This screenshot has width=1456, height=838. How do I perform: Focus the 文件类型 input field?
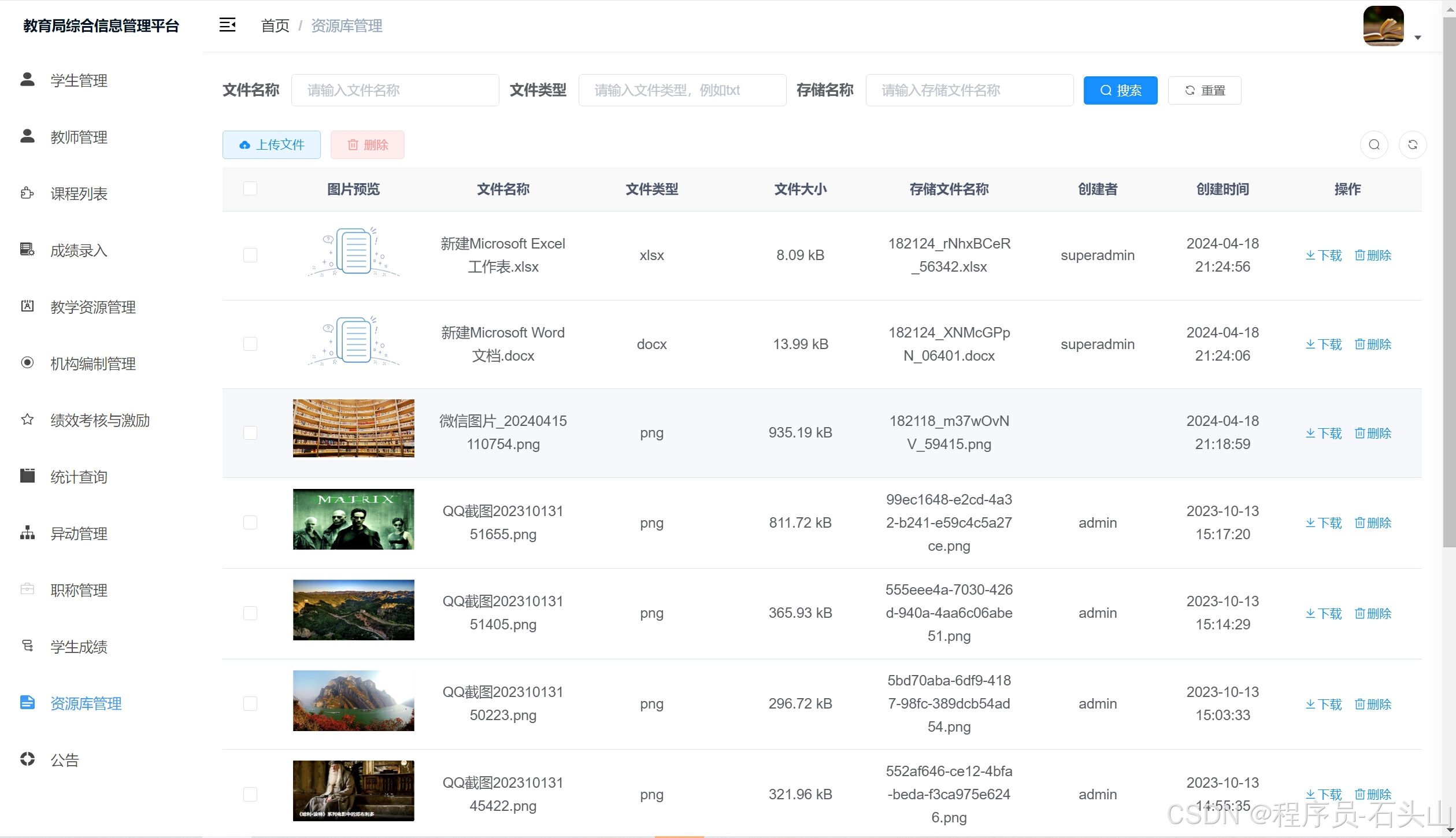[x=682, y=90]
